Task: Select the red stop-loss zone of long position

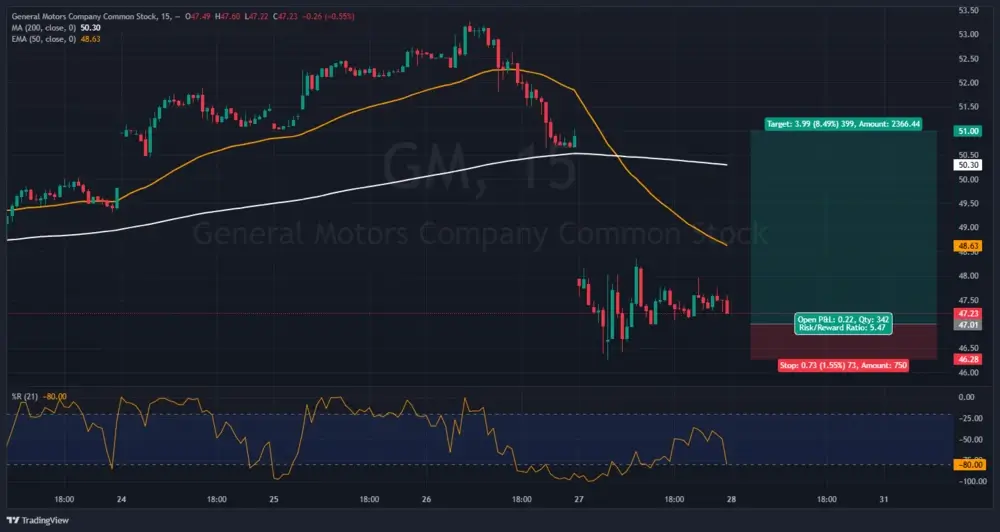Action: tap(843, 342)
